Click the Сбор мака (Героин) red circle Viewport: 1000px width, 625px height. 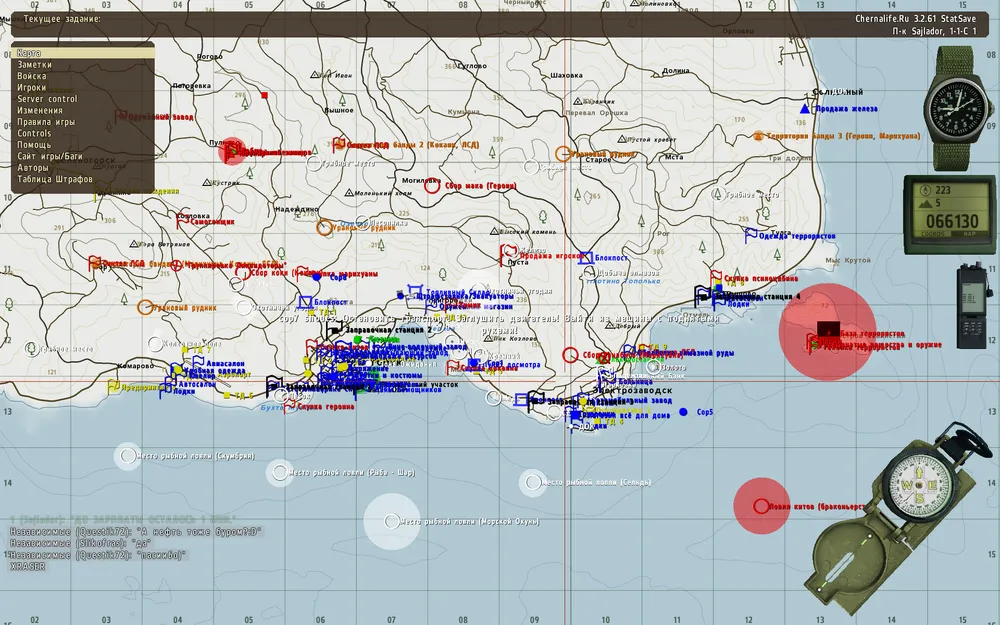click(x=432, y=185)
